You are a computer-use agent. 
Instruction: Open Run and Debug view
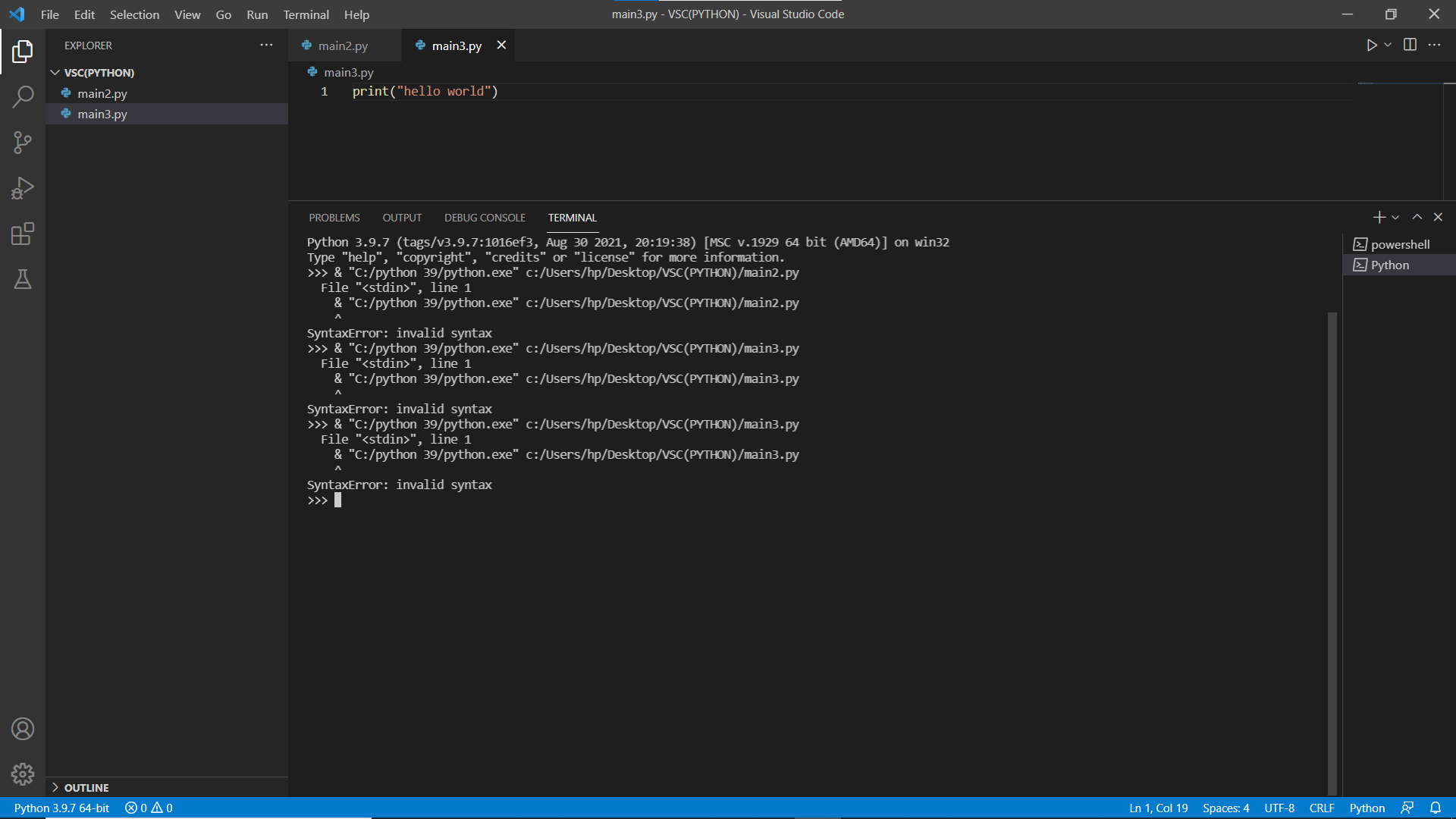click(23, 188)
